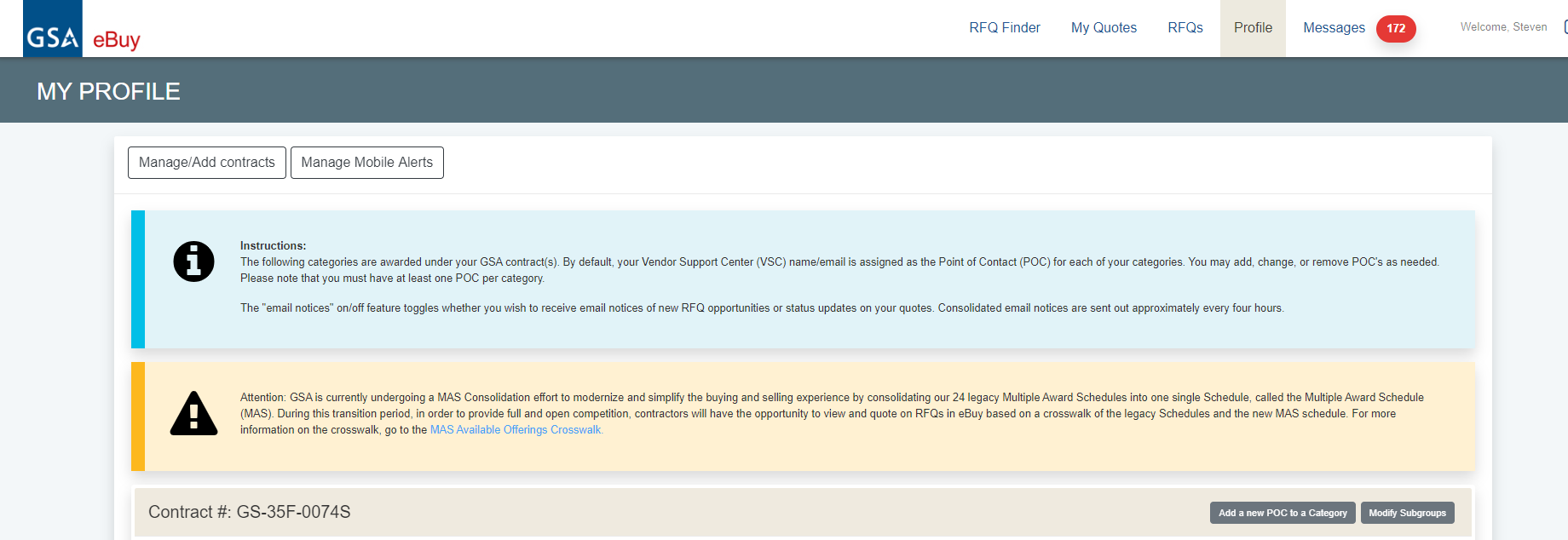Viewport: 1568px width, 540px height.
Task: Open Manage Mobile Alerts
Action: (367, 163)
